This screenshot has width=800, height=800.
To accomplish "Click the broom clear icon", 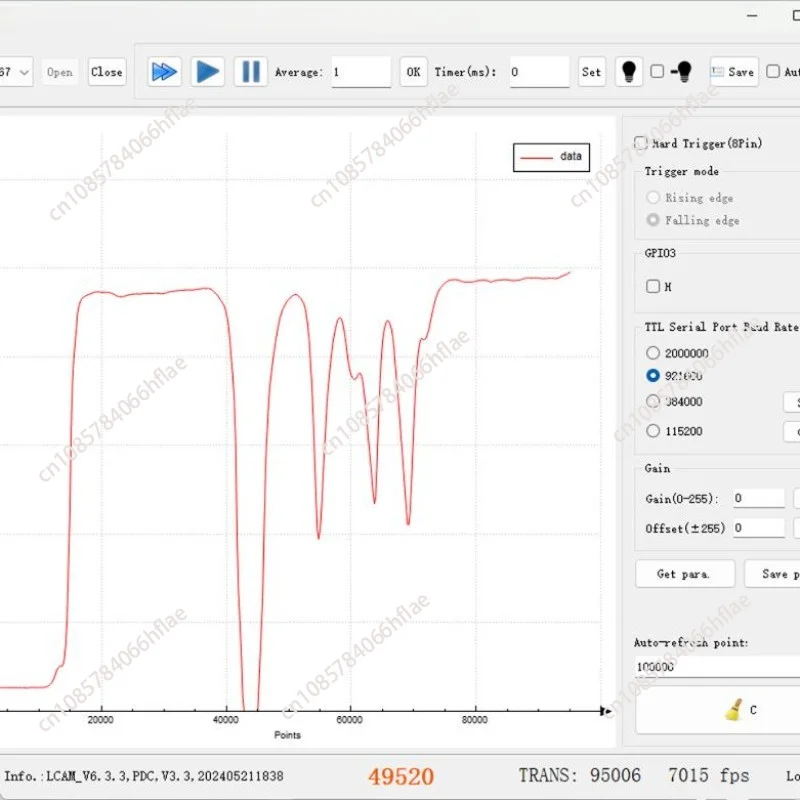I will tap(734, 710).
